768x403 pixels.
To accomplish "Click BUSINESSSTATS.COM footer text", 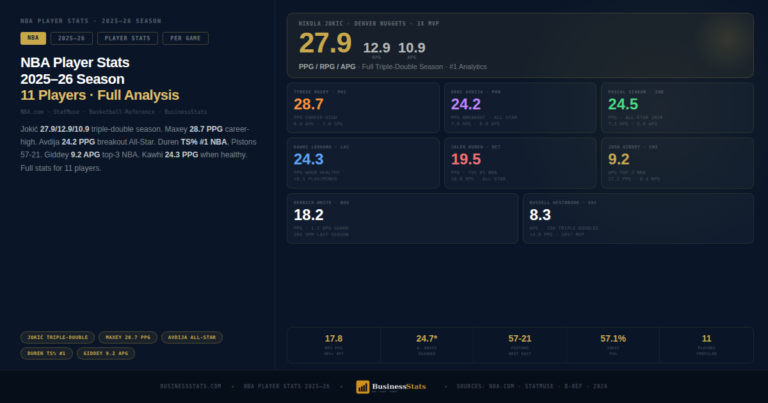I will click(x=191, y=386).
